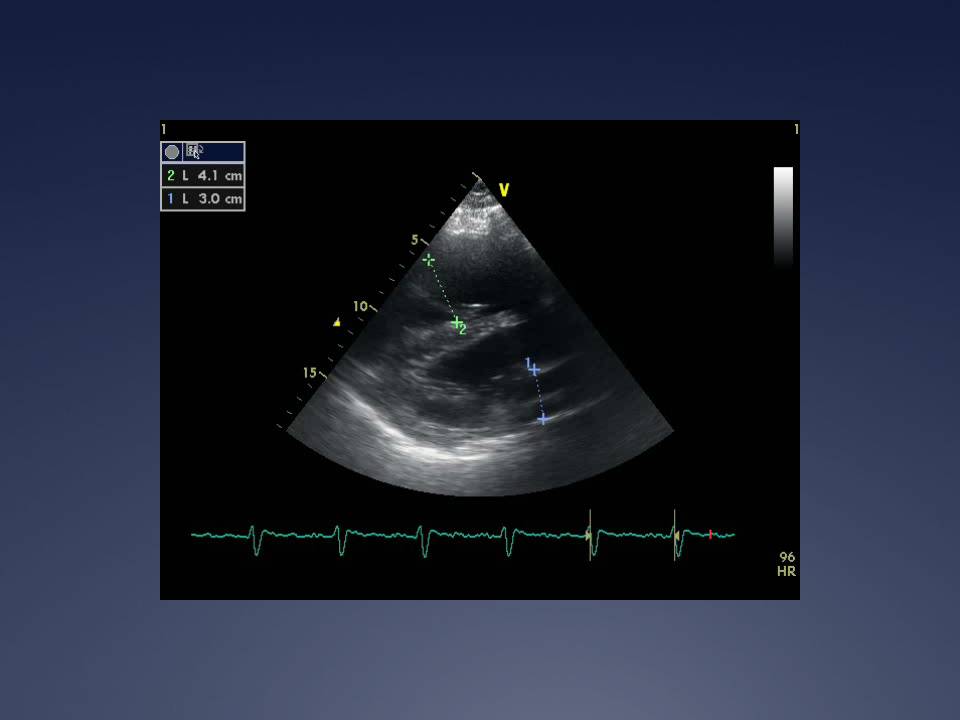Select upper green caliper of measurement 2
Image resolution: width=960 pixels, height=720 pixels.
tap(428, 260)
